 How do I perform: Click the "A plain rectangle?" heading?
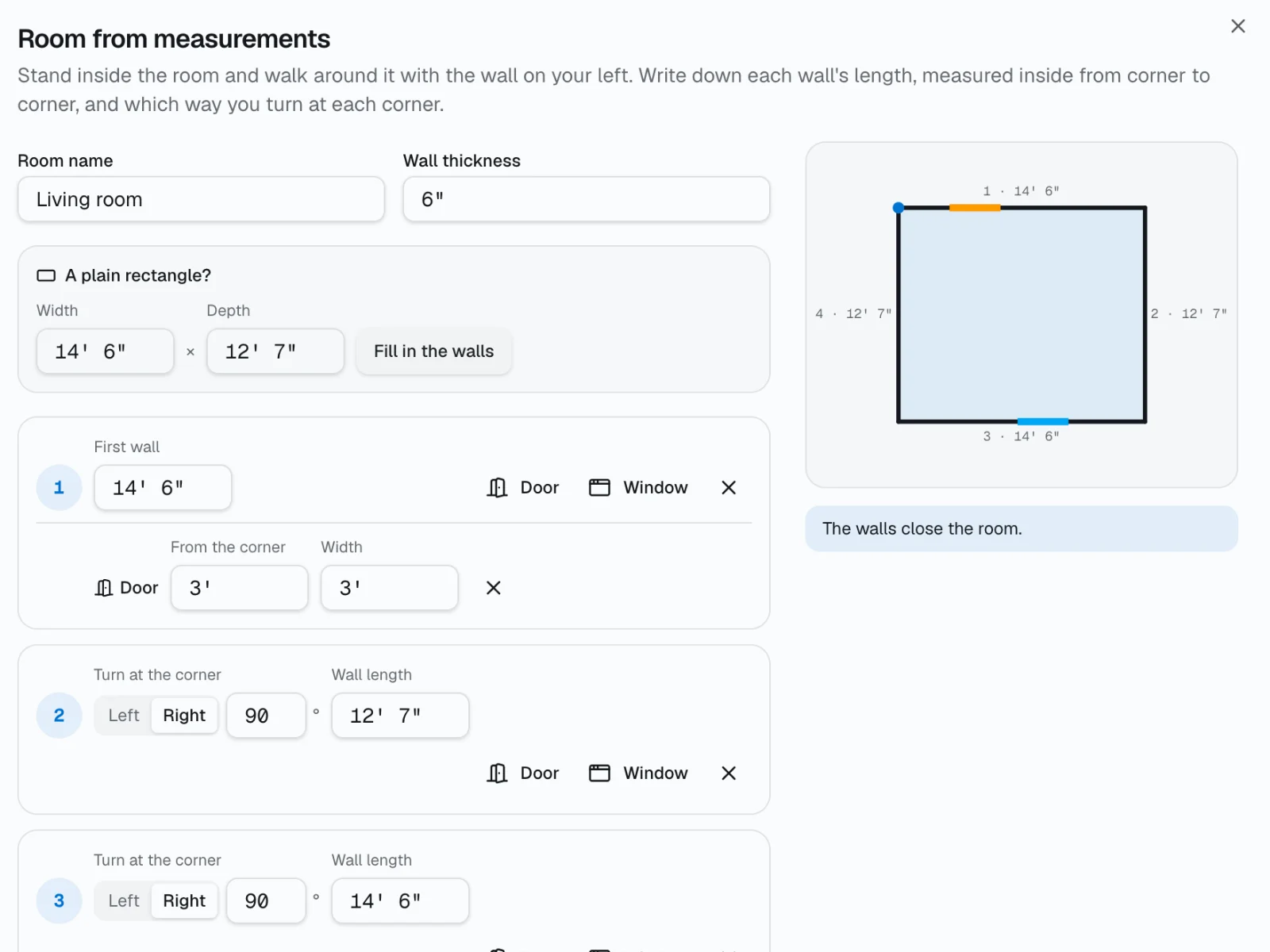pyautogui.click(x=138, y=275)
